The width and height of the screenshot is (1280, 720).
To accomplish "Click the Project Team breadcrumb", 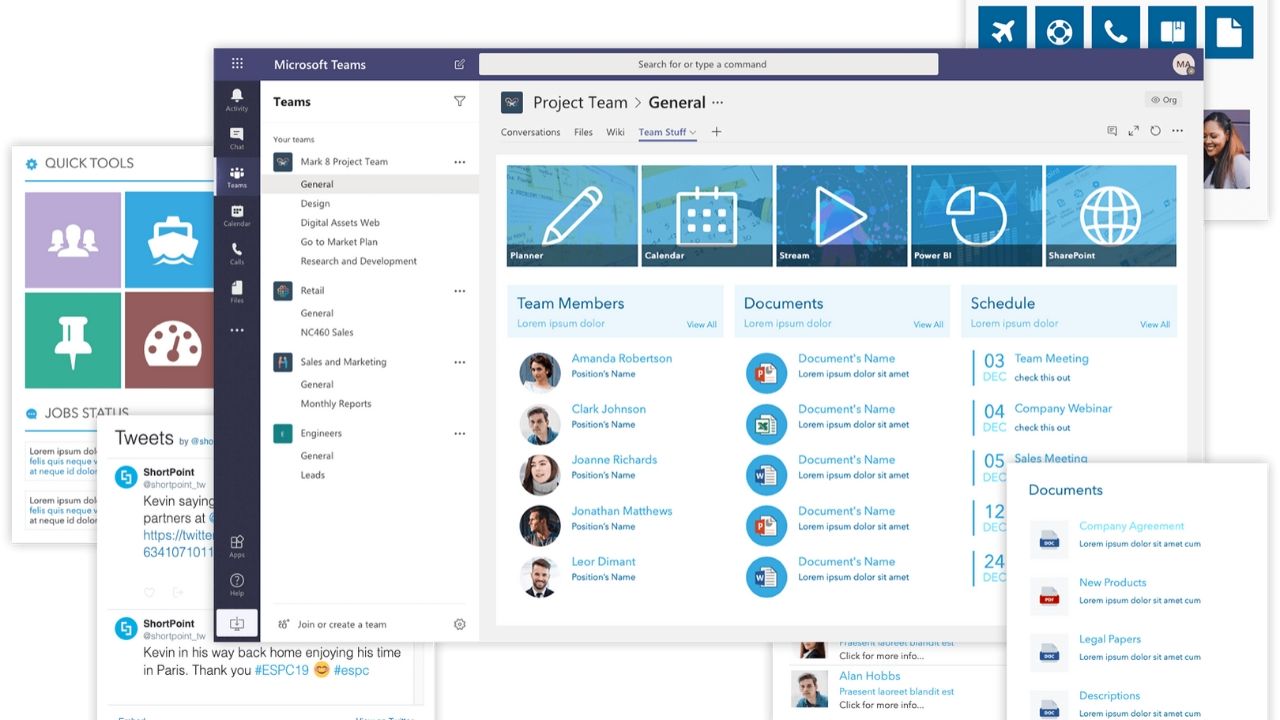I will (x=580, y=102).
